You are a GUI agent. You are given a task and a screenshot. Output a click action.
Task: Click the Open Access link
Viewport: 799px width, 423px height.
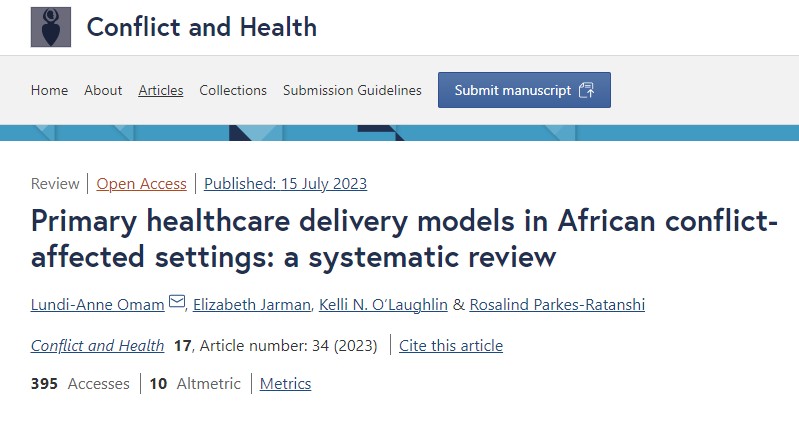pyautogui.click(x=141, y=183)
